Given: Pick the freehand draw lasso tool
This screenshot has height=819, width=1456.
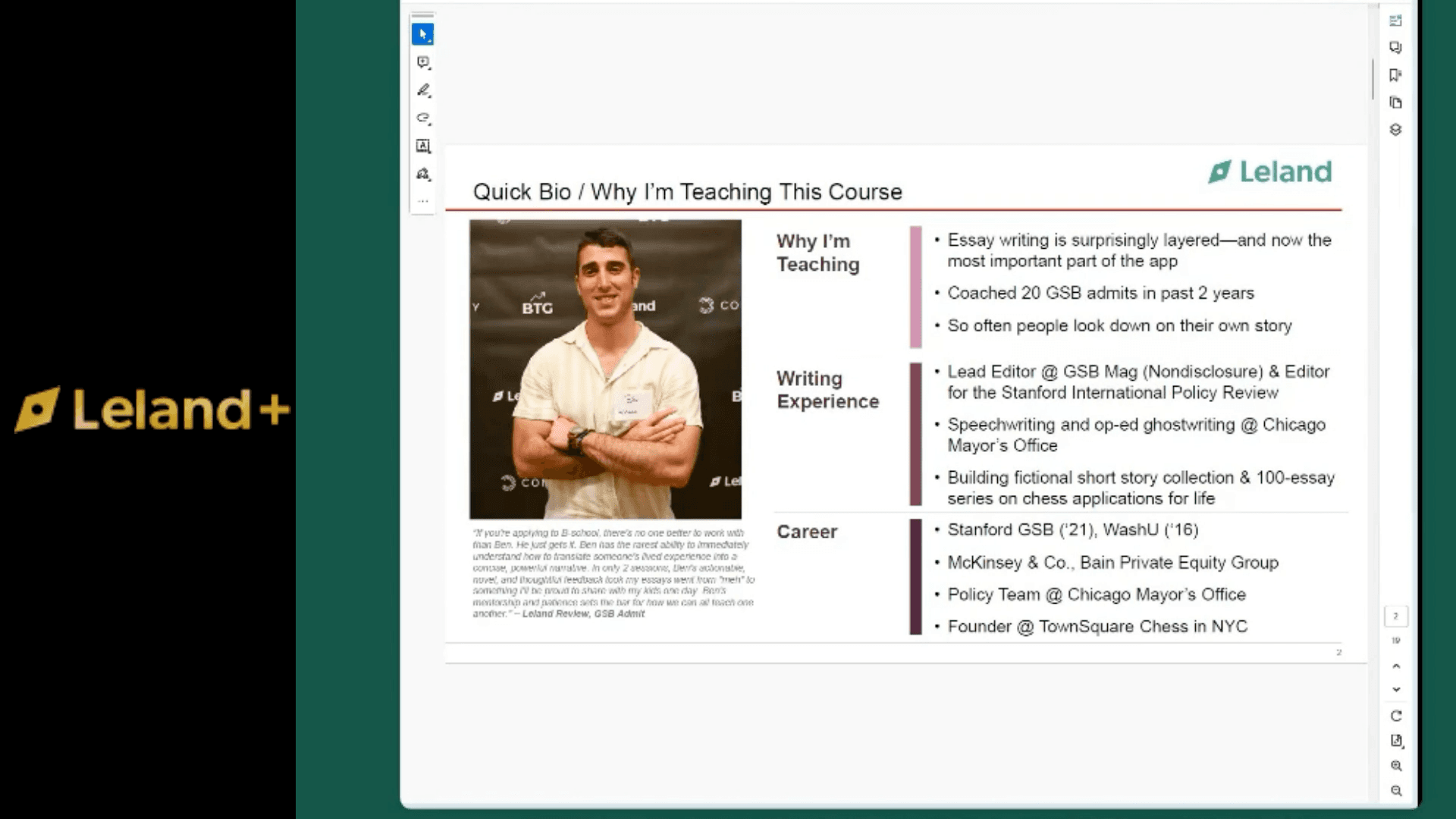Looking at the screenshot, I should [423, 118].
